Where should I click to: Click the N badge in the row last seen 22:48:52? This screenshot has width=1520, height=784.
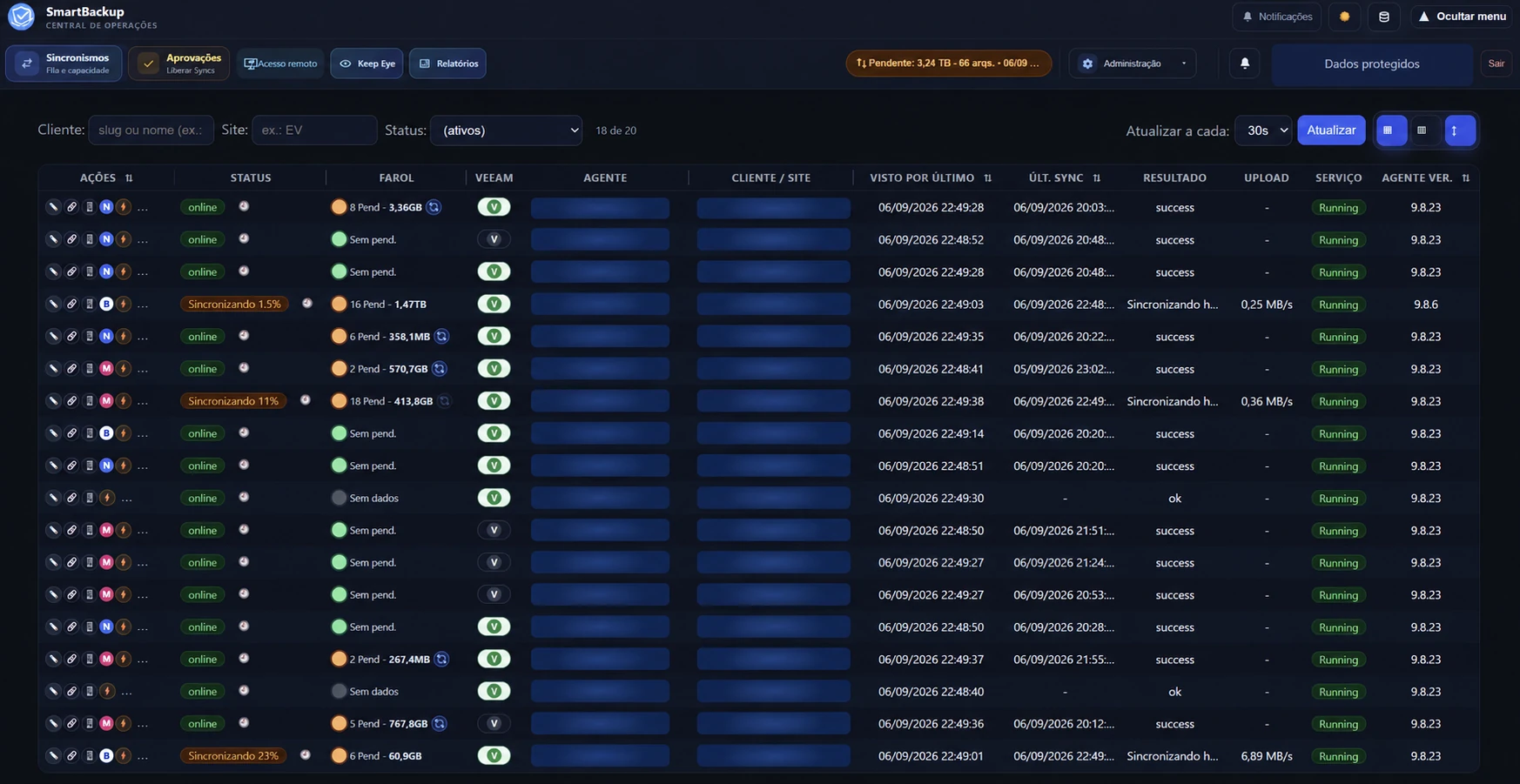coord(106,239)
